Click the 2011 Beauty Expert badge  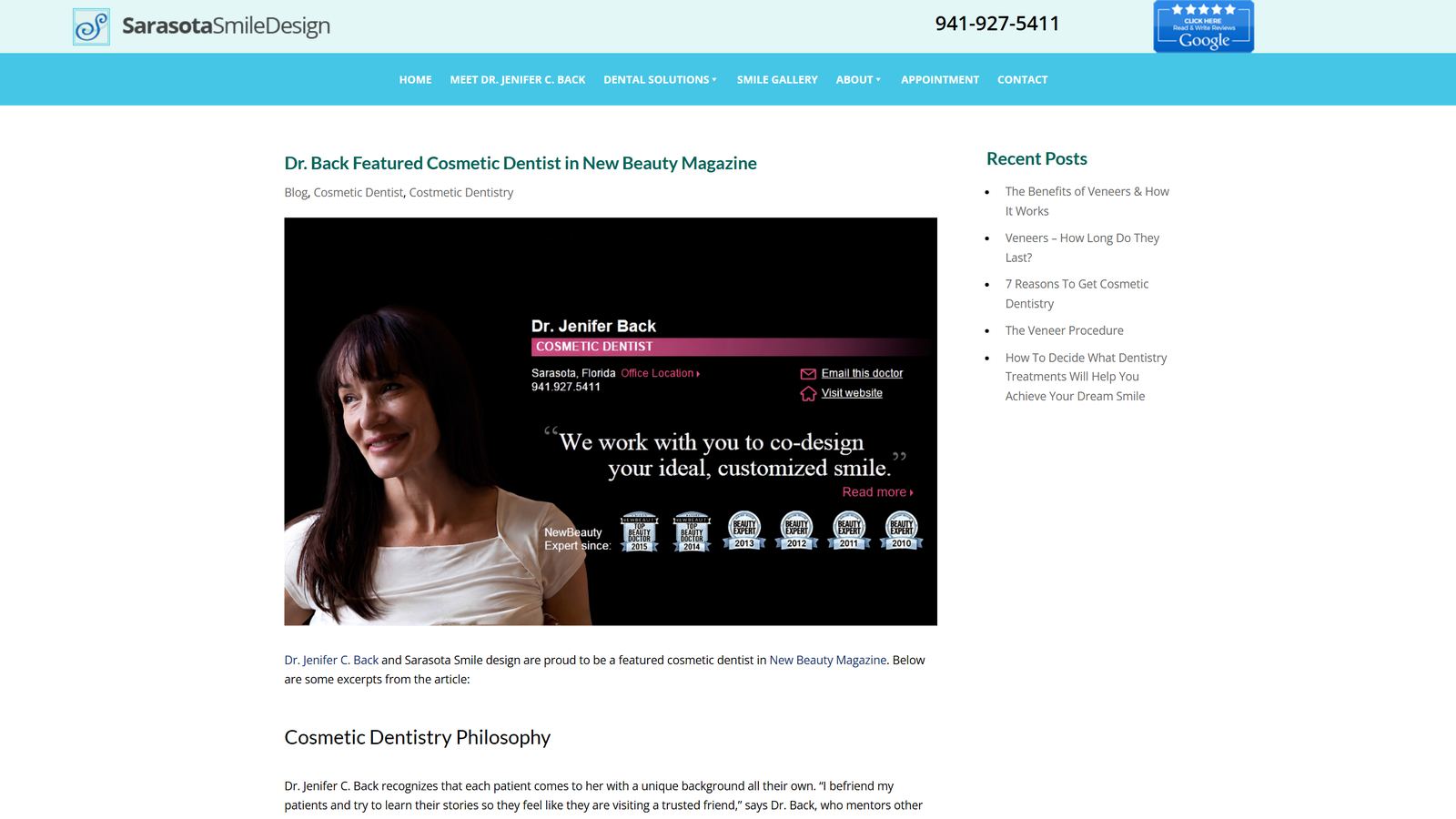(x=849, y=531)
